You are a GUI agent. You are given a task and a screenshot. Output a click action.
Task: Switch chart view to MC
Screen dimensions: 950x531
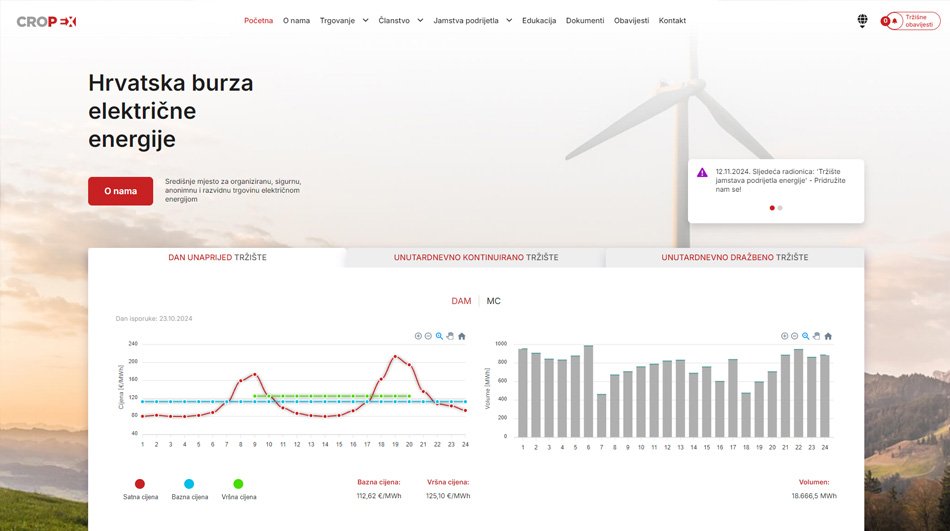(x=493, y=301)
